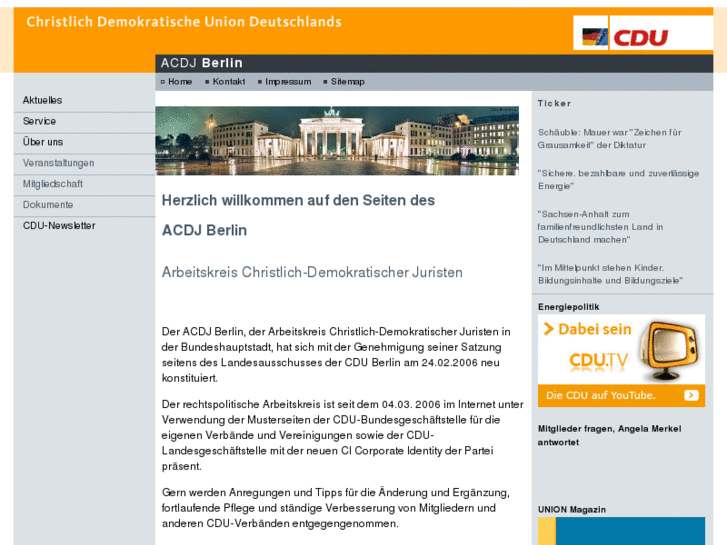The height and width of the screenshot is (545, 727).
Task: Click the Energiepolitik heading
Action: 568,307
